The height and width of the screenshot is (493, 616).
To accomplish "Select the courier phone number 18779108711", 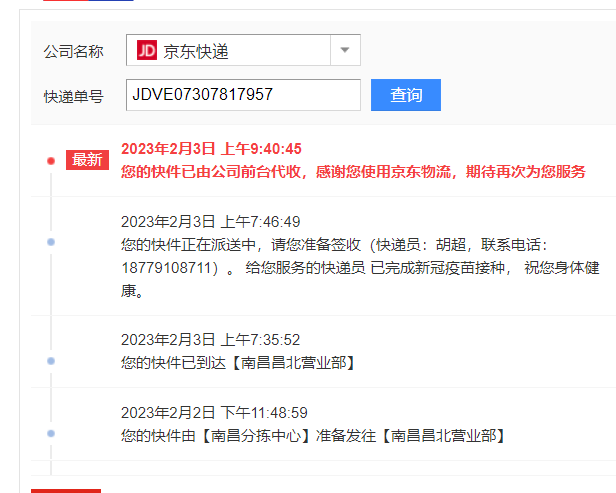I will [167, 268].
